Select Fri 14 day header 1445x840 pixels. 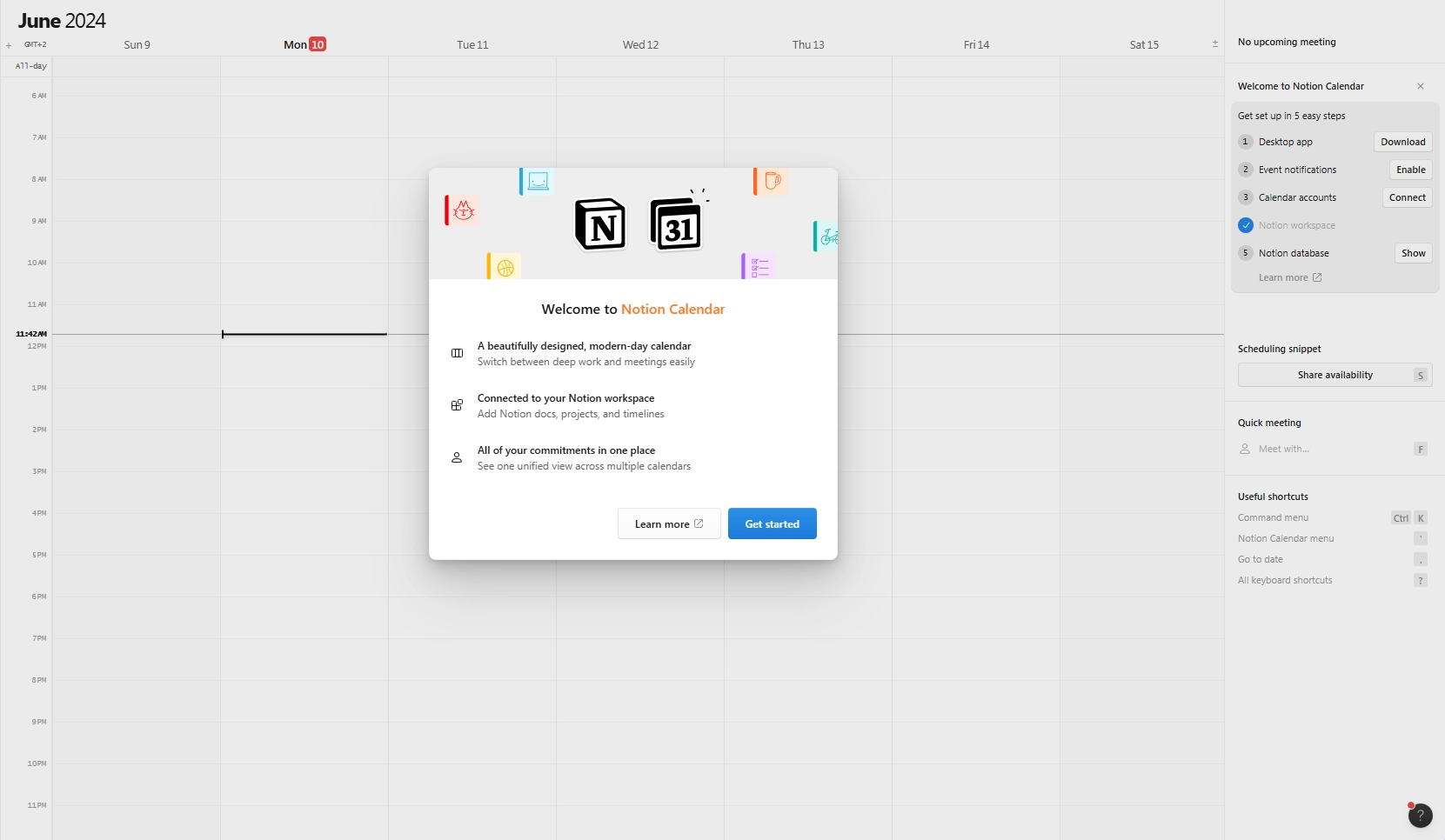click(x=976, y=44)
